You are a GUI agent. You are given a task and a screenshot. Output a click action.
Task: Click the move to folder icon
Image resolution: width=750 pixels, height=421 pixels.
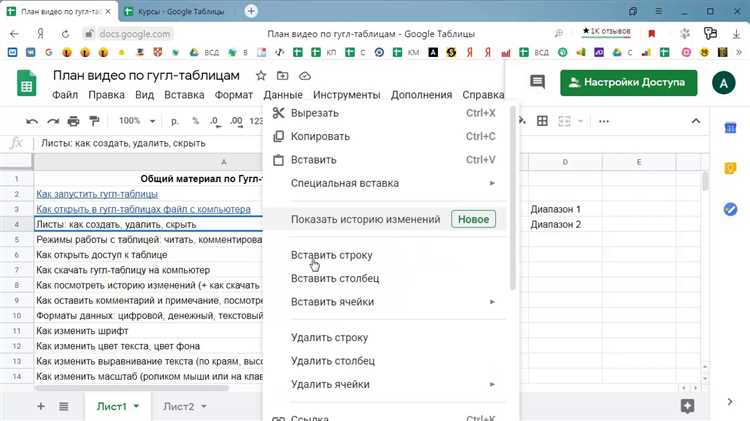tap(283, 76)
